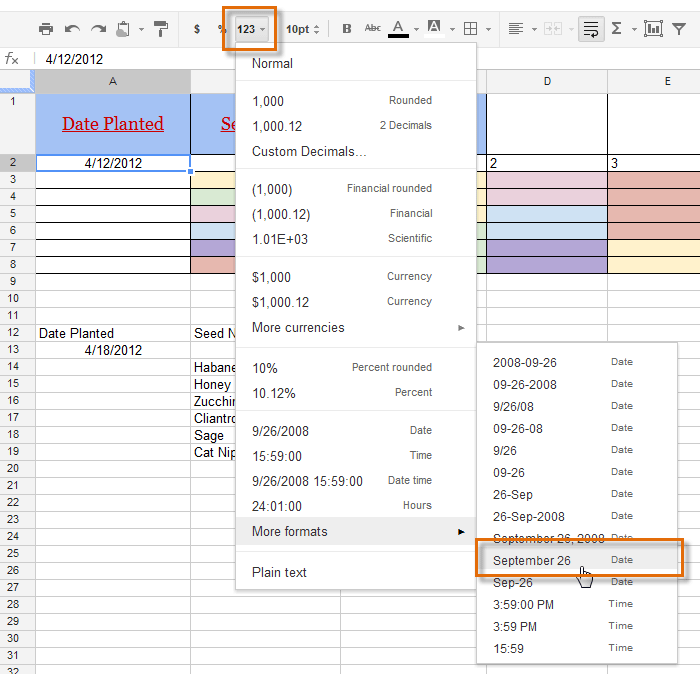Select the September 26 date format
Image resolution: width=700 pixels, height=674 pixels.
pyautogui.click(x=577, y=560)
